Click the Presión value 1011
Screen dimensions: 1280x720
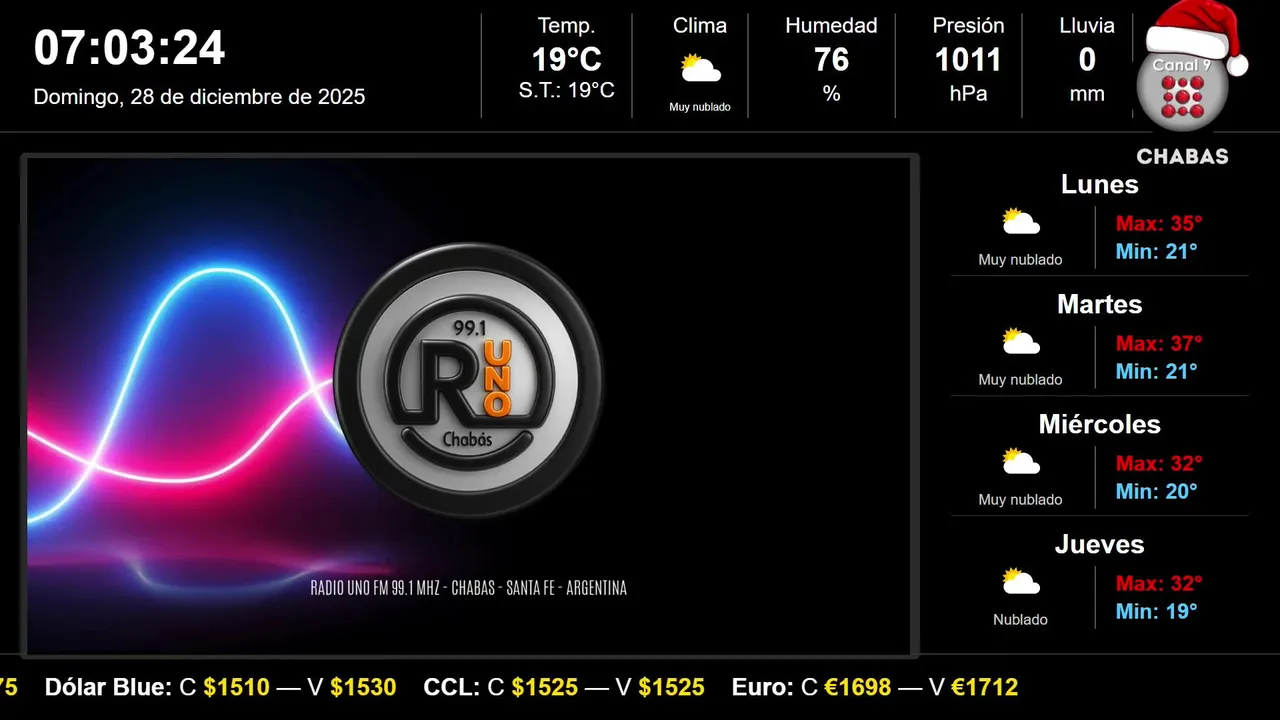968,60
